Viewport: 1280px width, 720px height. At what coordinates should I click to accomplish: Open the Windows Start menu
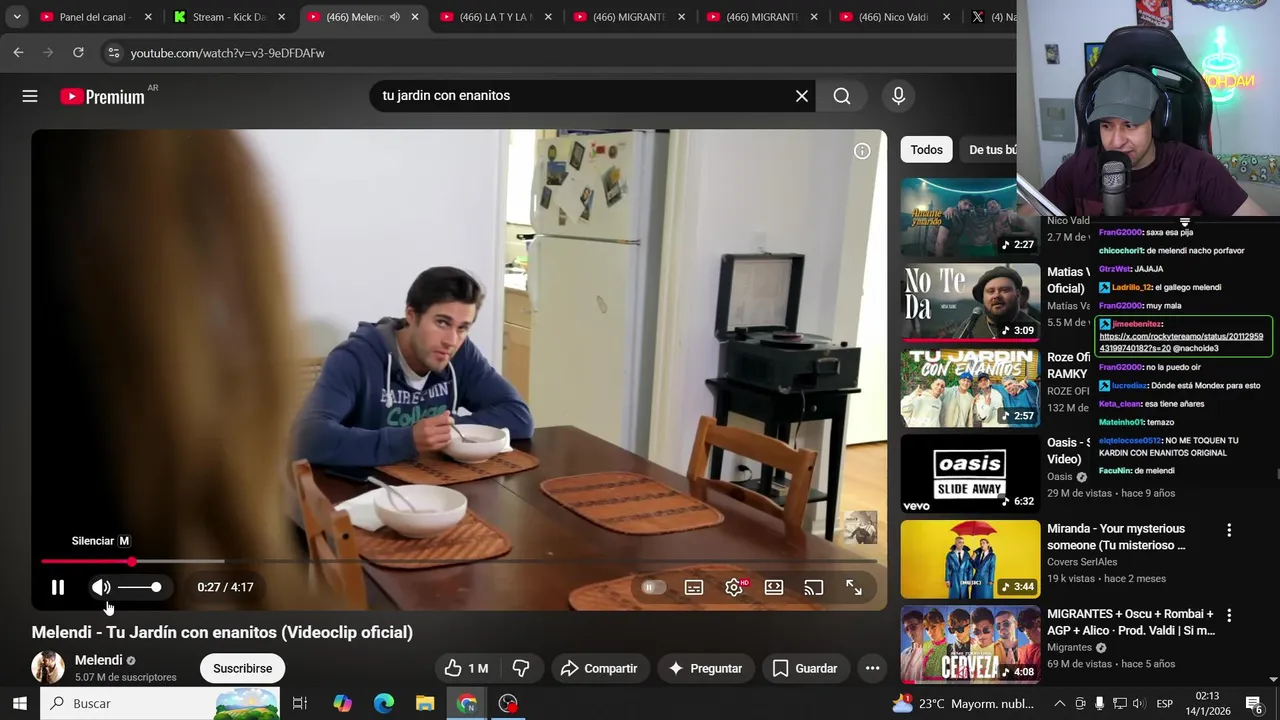pos(19,703)
